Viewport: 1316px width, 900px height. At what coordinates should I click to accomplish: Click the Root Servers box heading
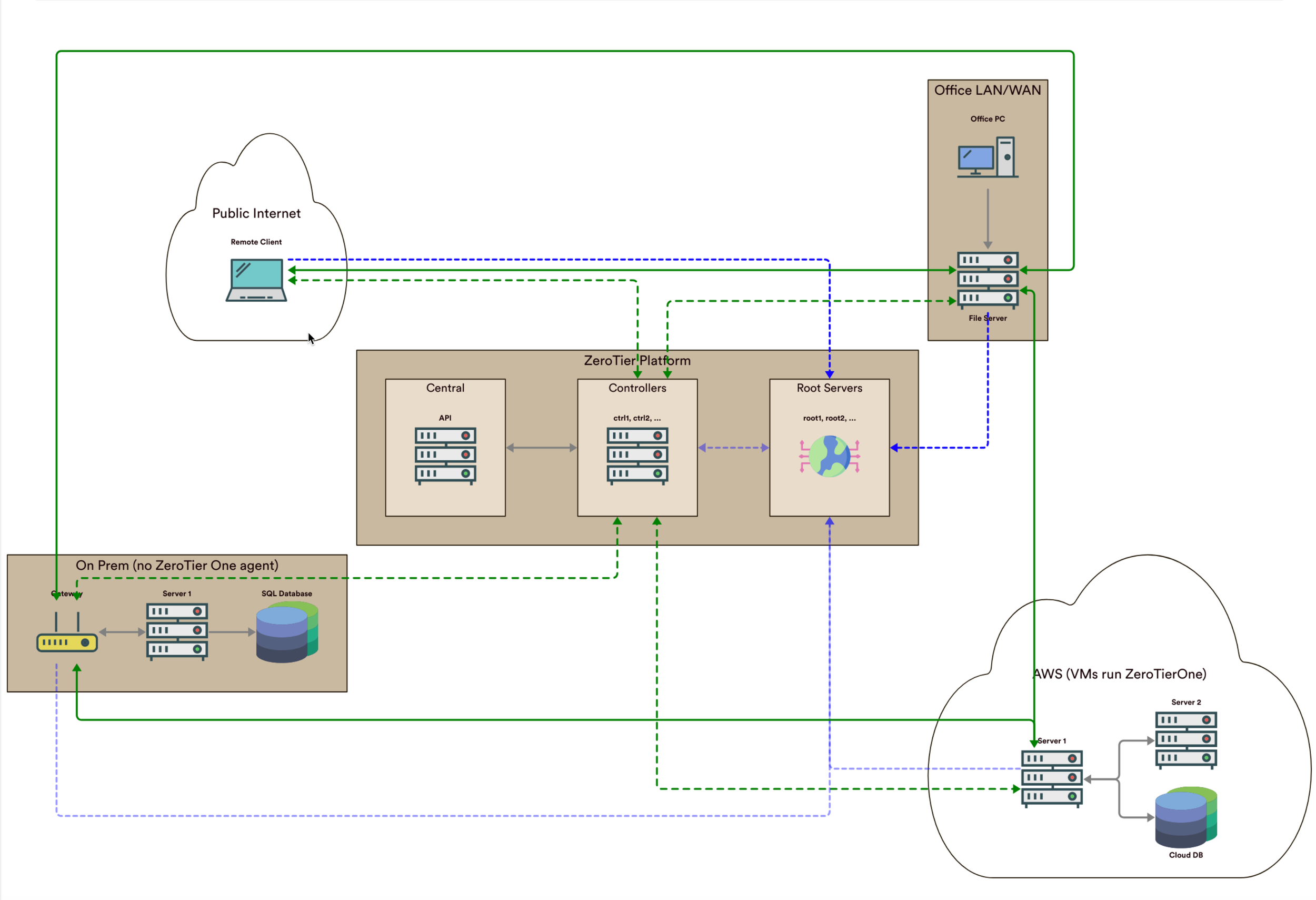tap(829, 388)
